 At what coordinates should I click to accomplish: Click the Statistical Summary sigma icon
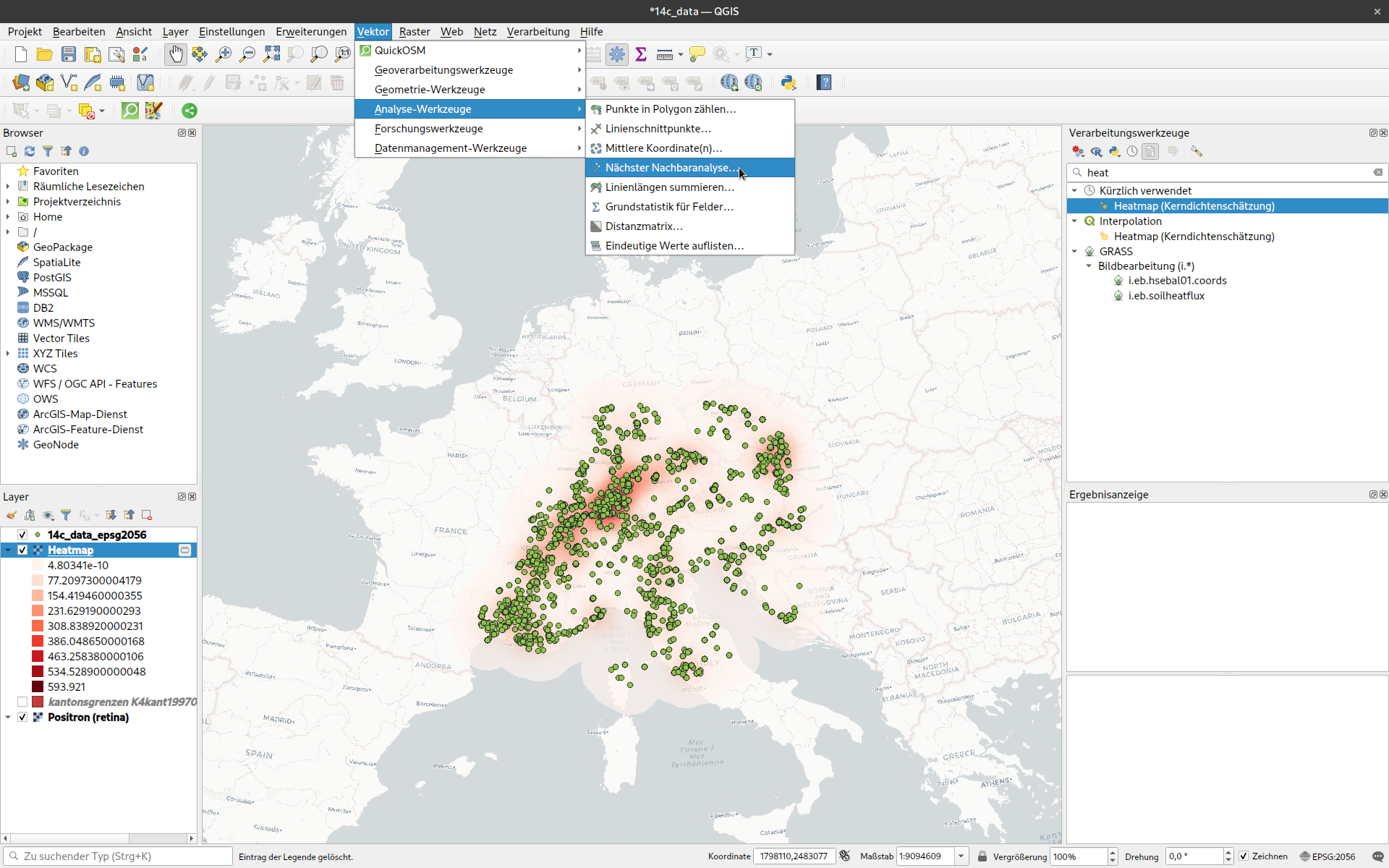(x=640, y=54)
